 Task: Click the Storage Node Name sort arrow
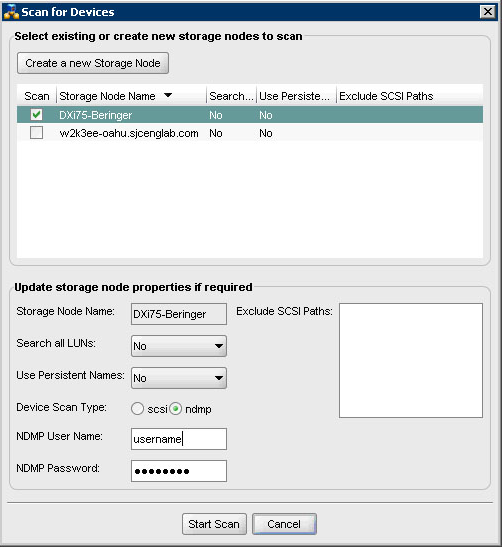coord(168,95)
